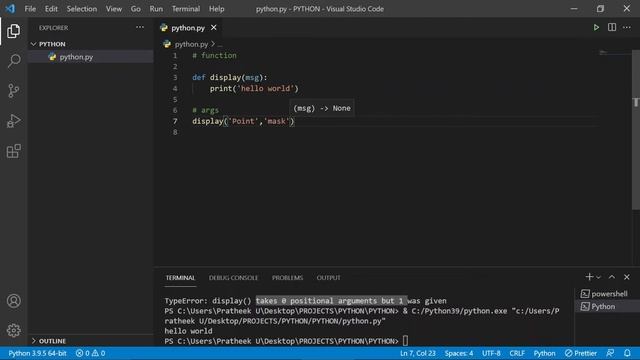Open the File menu
This screenshot has width=640, height=360.
pyautogui.click(x=30, y=9)
